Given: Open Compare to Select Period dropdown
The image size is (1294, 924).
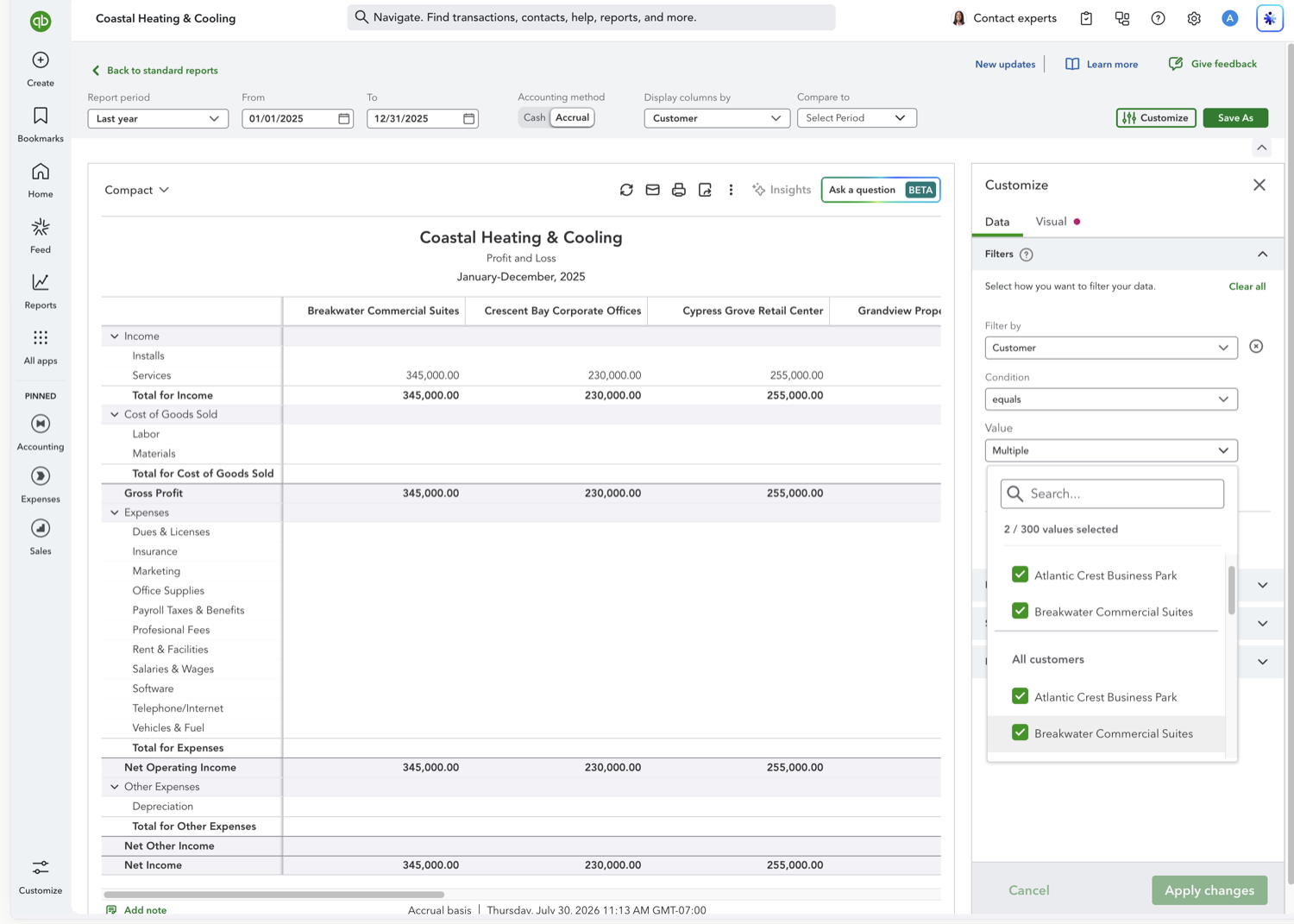Looking at the screenshot, I should (x=857, y=118).
